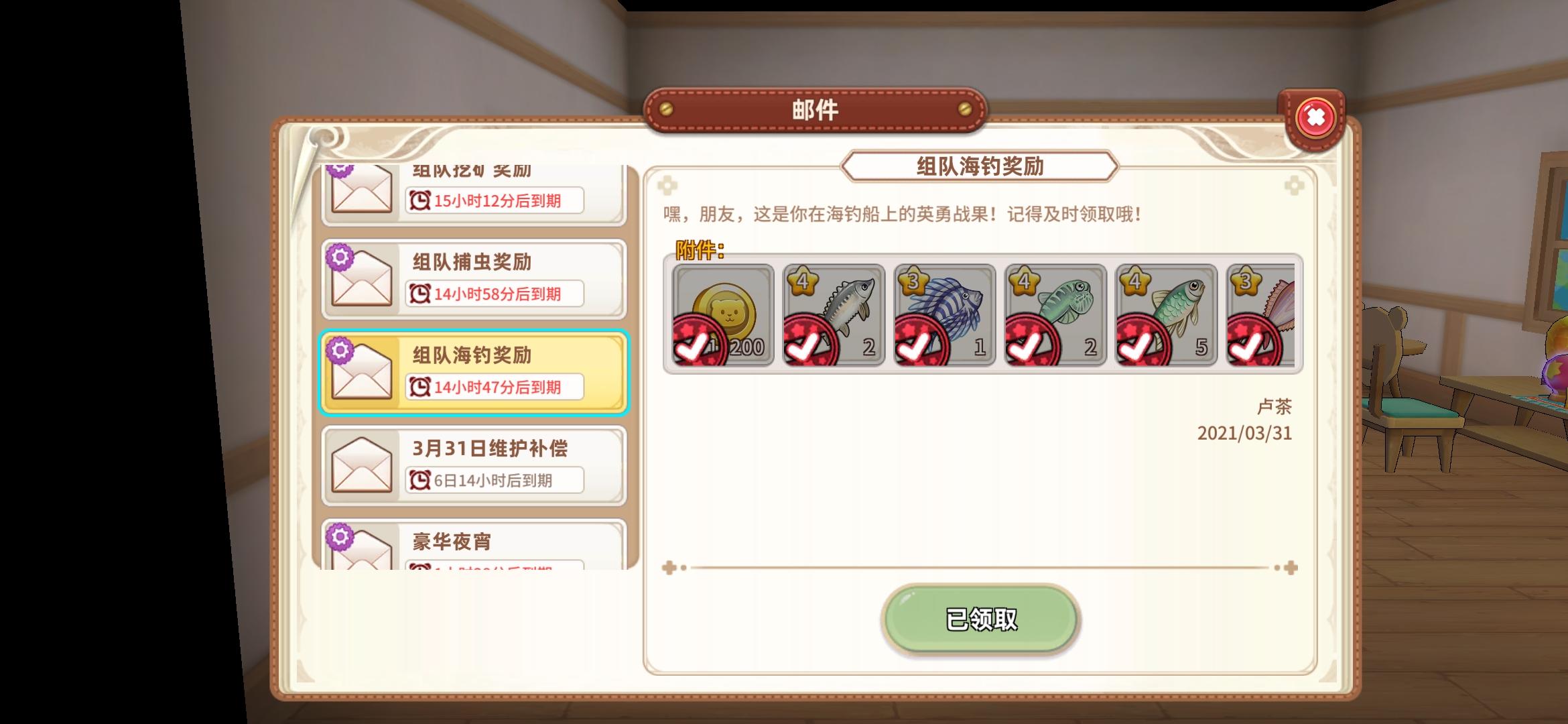Screen dimensions: 1568x724
Task: Click the 6日14小时后到期 expiry label
Action: point(495,480)
